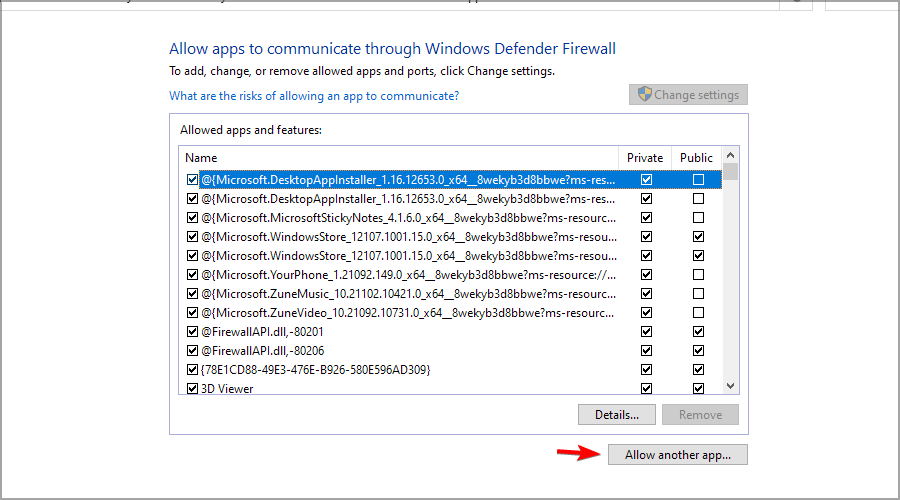Click the shield icon on Change settings

tap(645, 94)
